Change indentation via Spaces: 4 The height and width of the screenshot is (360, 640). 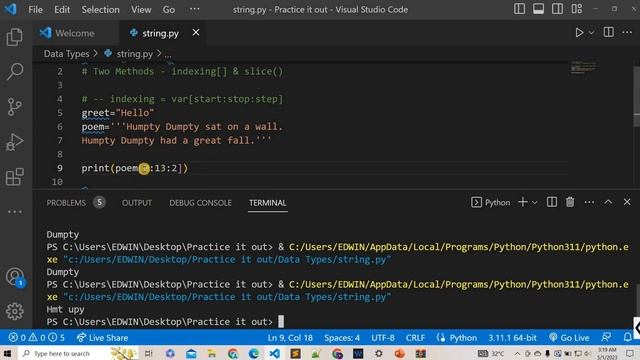[x=342, y=338]
